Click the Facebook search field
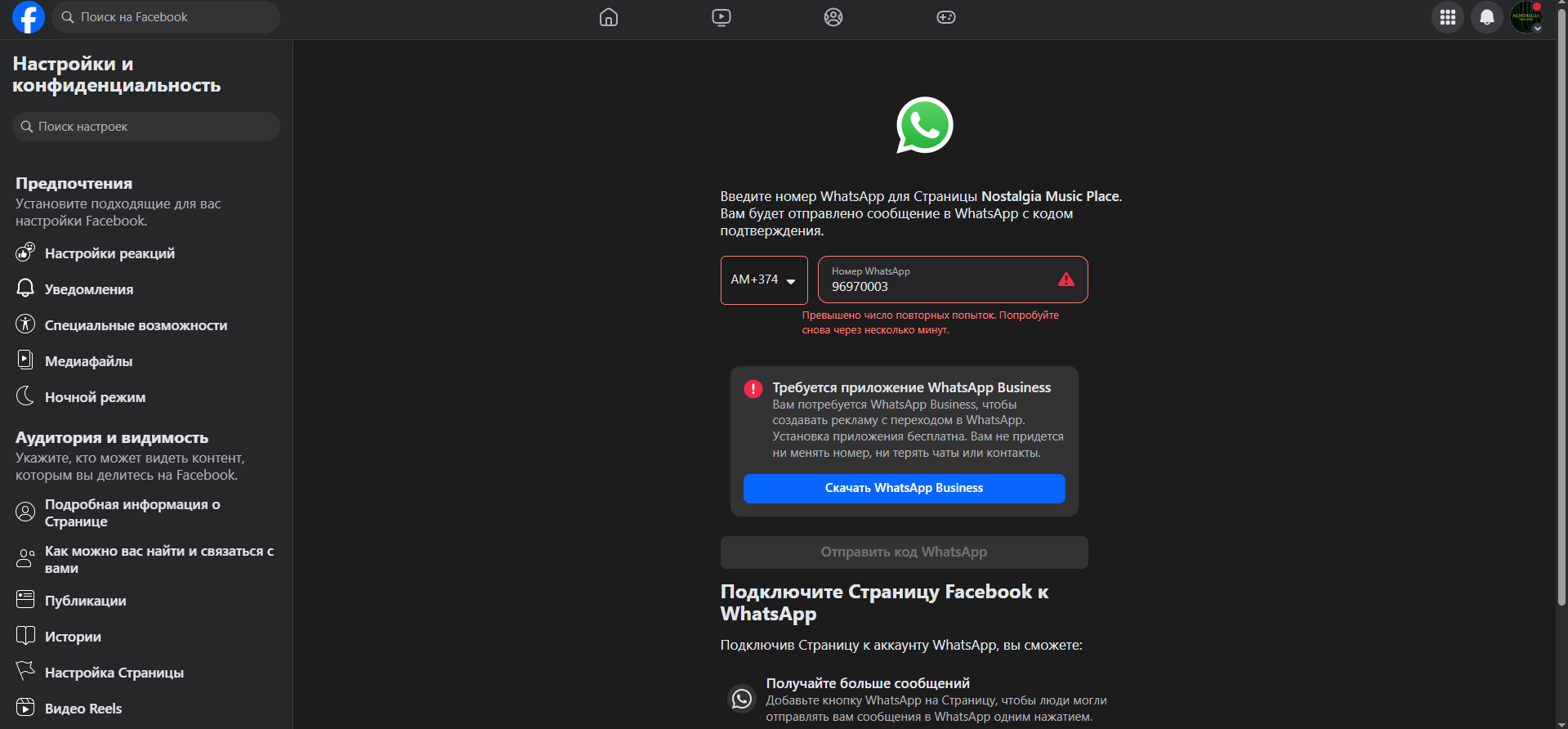This screenshot has height=729, width=1568. (x=166, y=17)
